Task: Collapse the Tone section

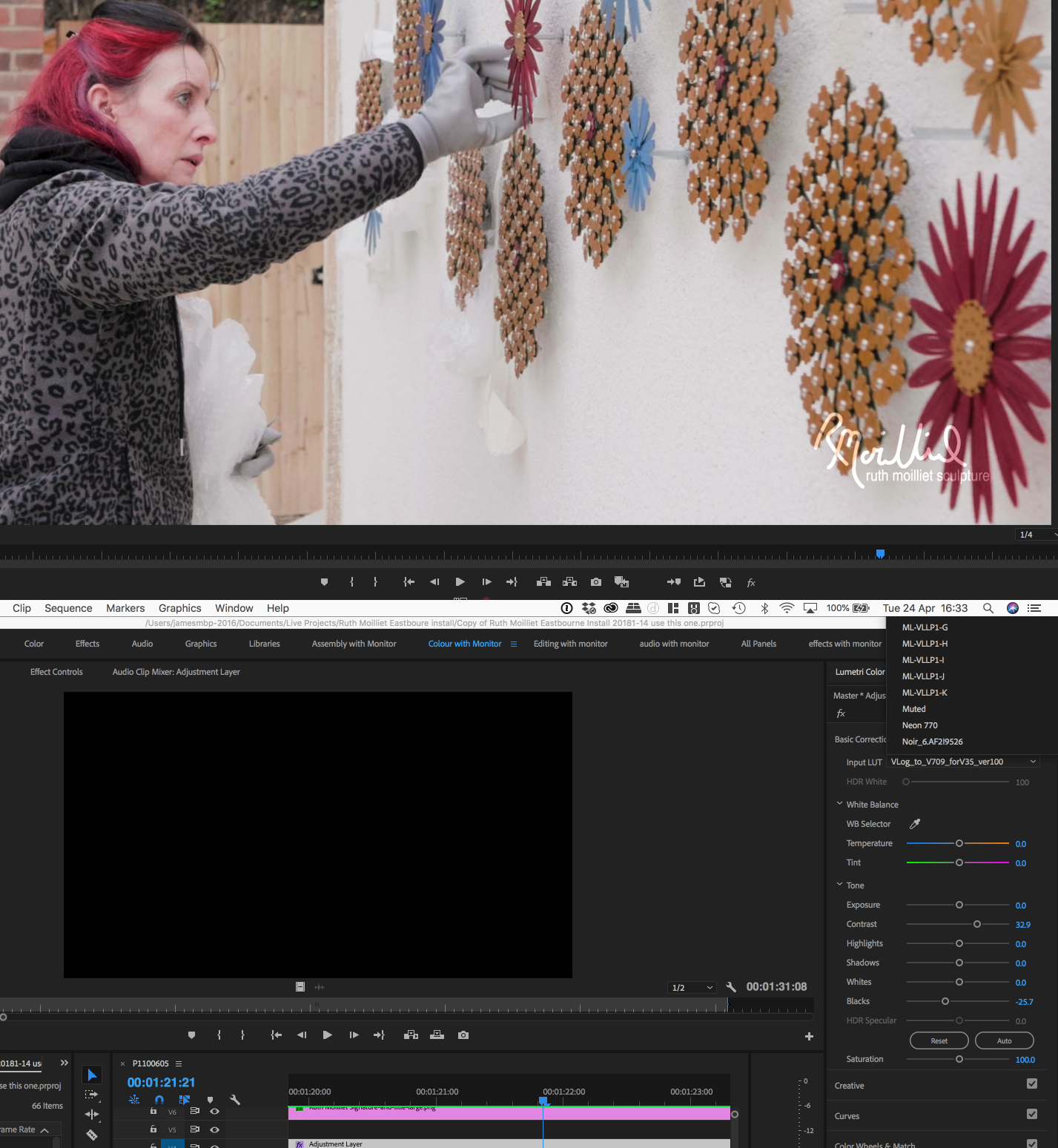Action: coord(840,885)
